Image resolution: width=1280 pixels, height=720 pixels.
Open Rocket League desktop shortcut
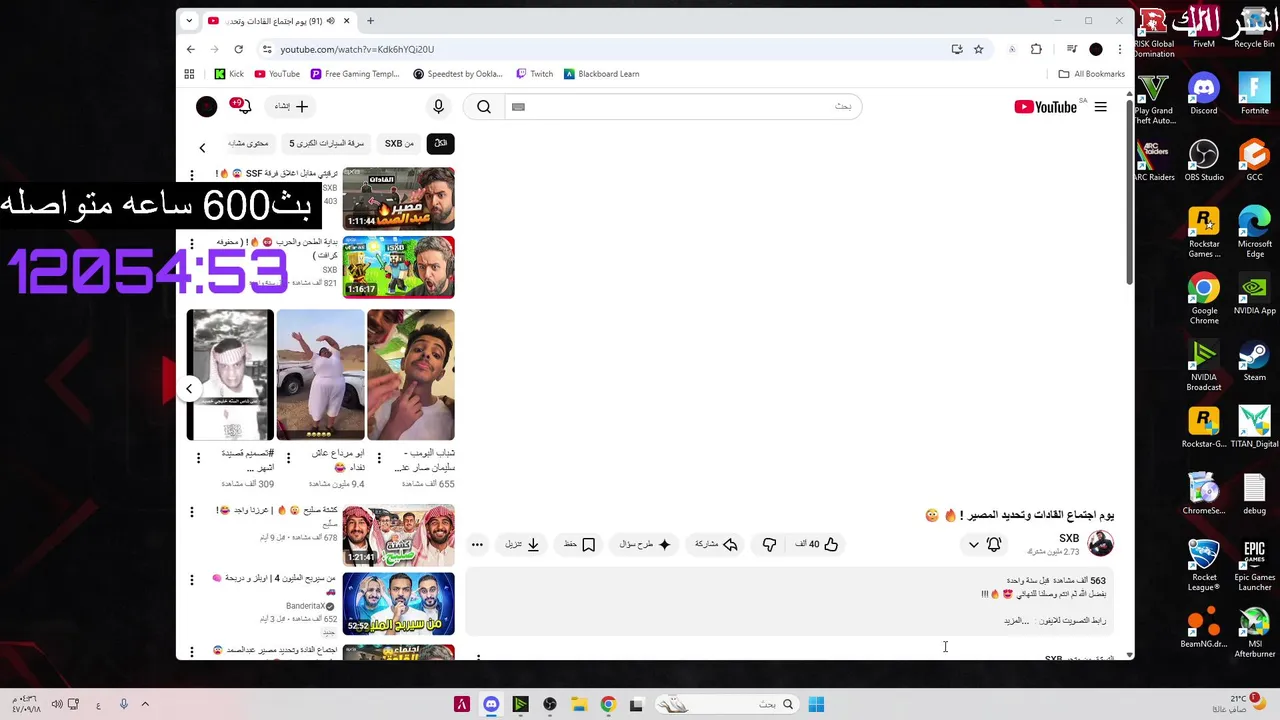(x=1204, y=566)
